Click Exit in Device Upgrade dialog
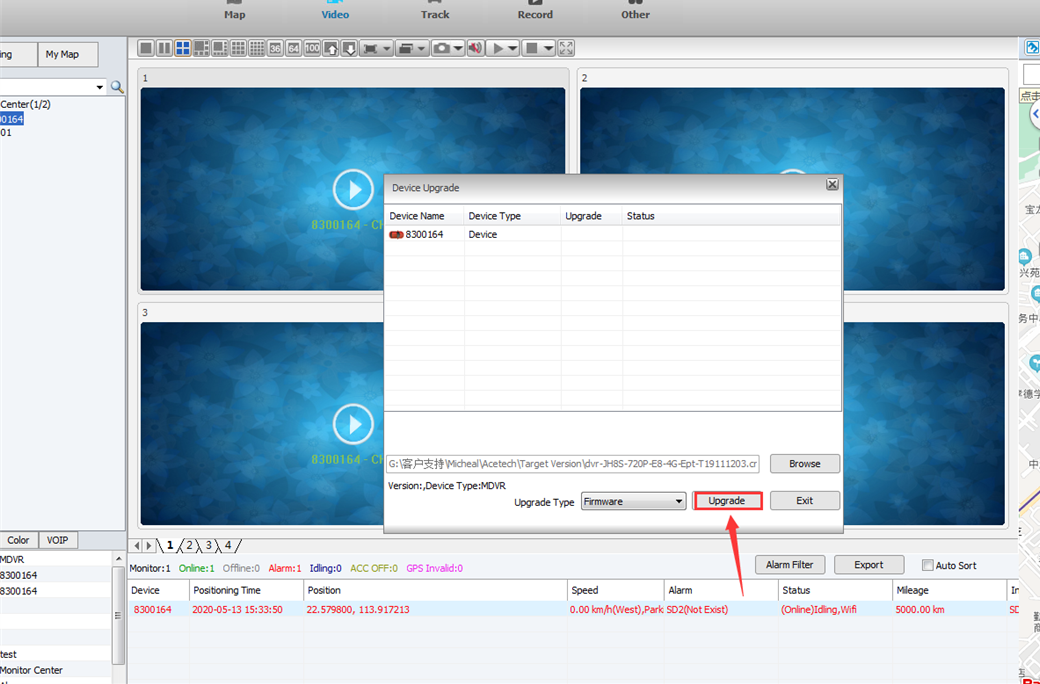 [805, 501]
